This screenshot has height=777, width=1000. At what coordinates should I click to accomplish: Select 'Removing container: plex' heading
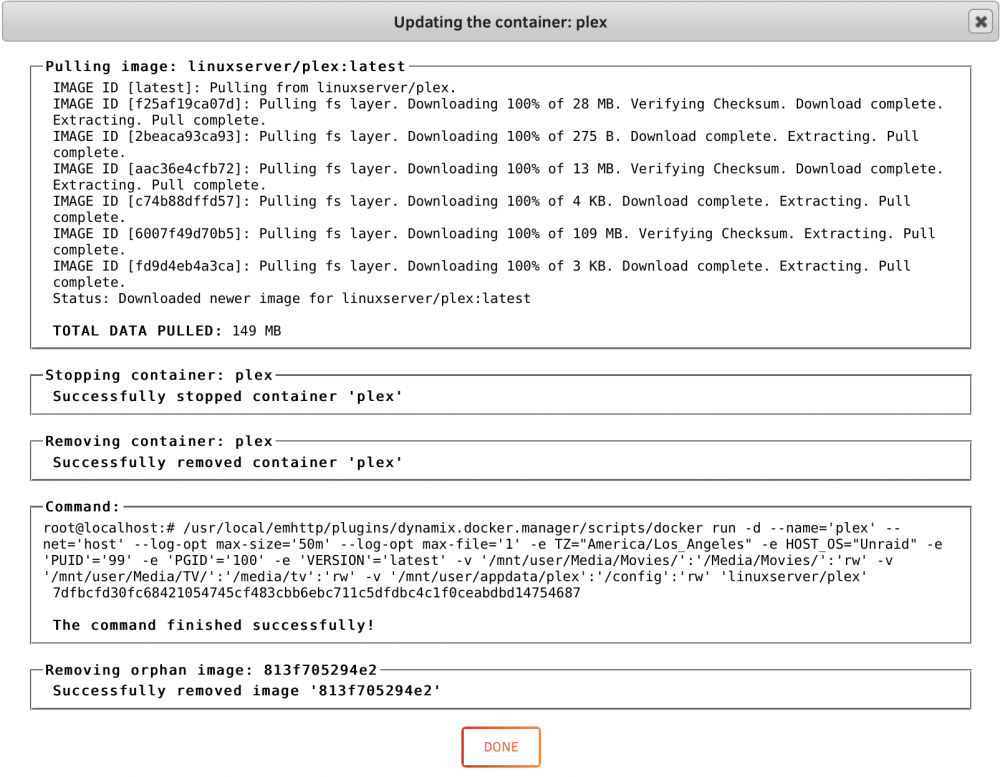coord(159,441)
